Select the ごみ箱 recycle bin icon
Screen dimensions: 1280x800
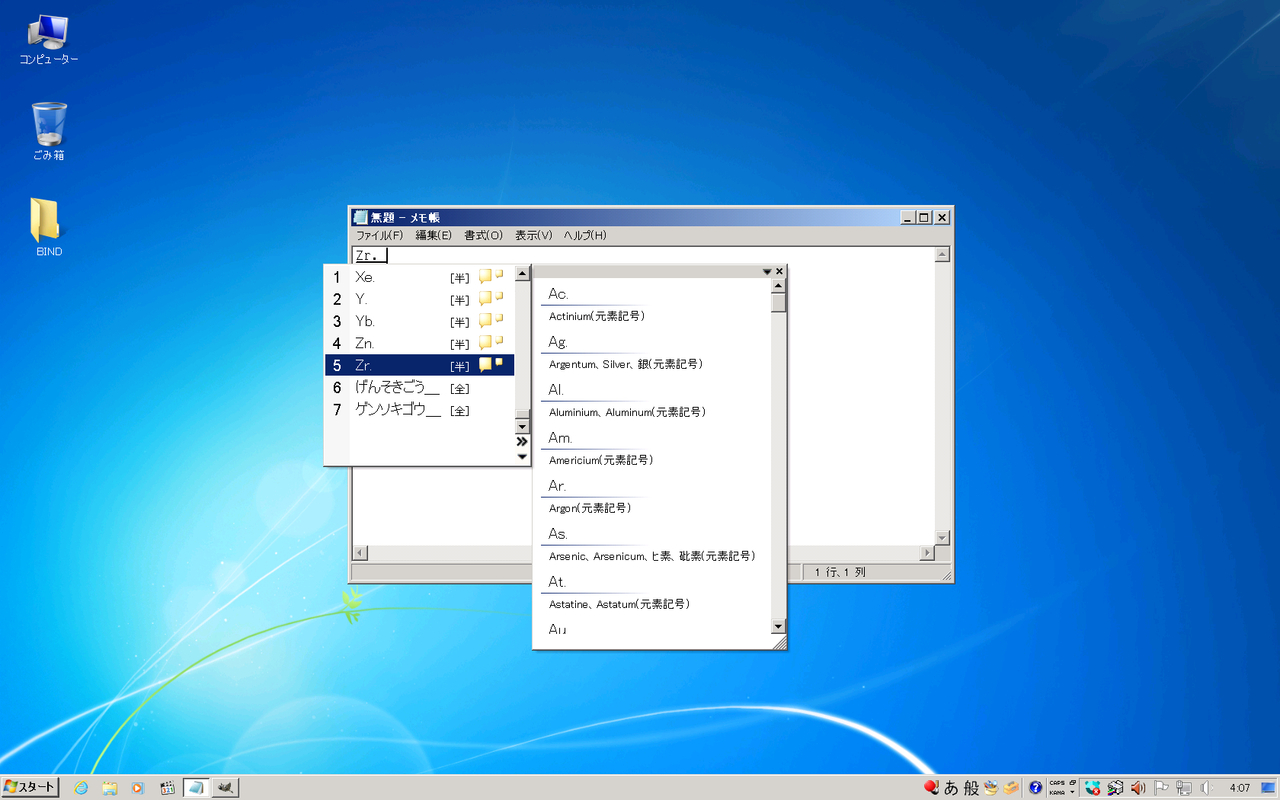[48, 131]
